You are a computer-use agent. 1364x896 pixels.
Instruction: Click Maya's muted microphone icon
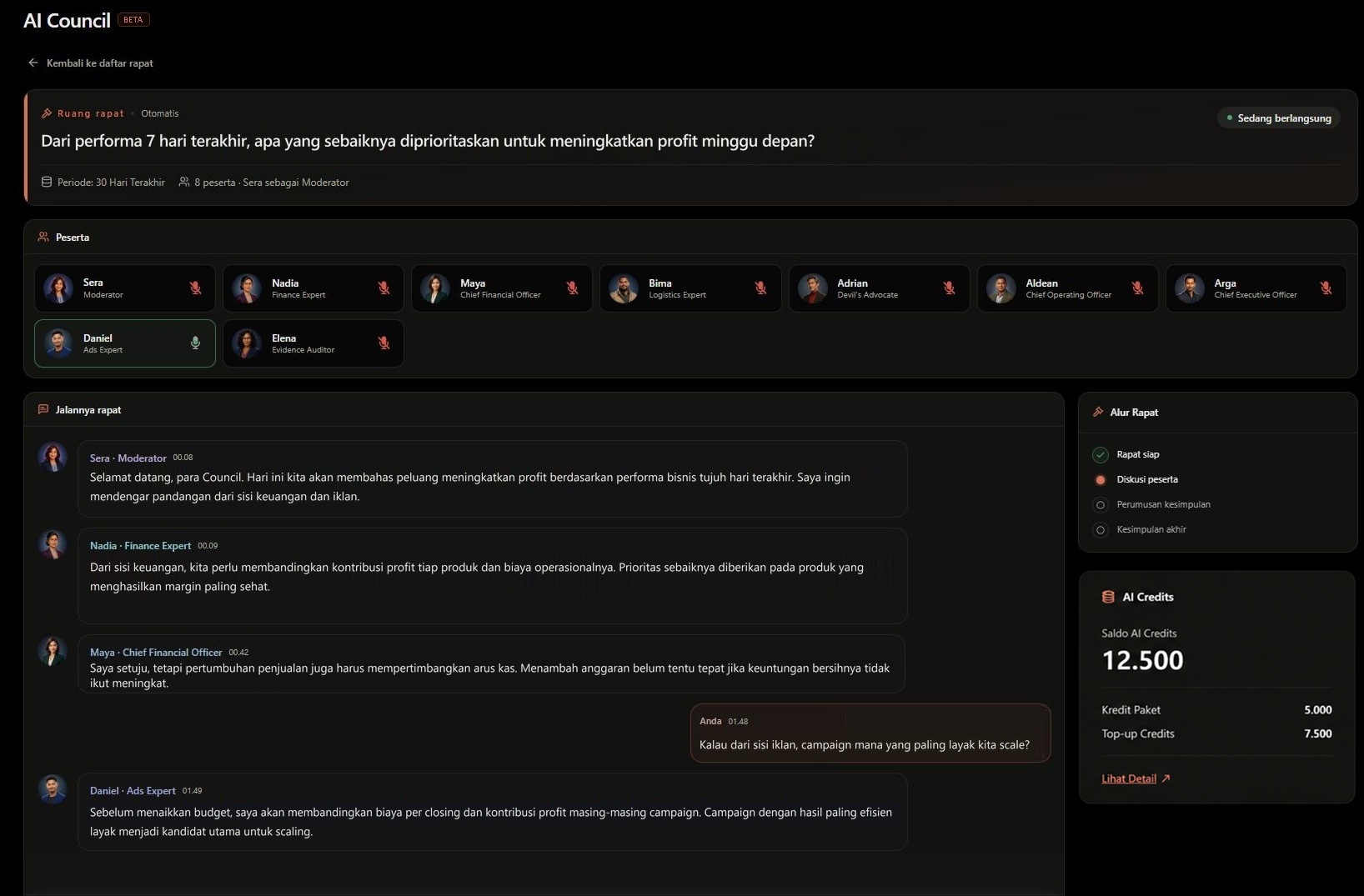click(x=572, y=288)
